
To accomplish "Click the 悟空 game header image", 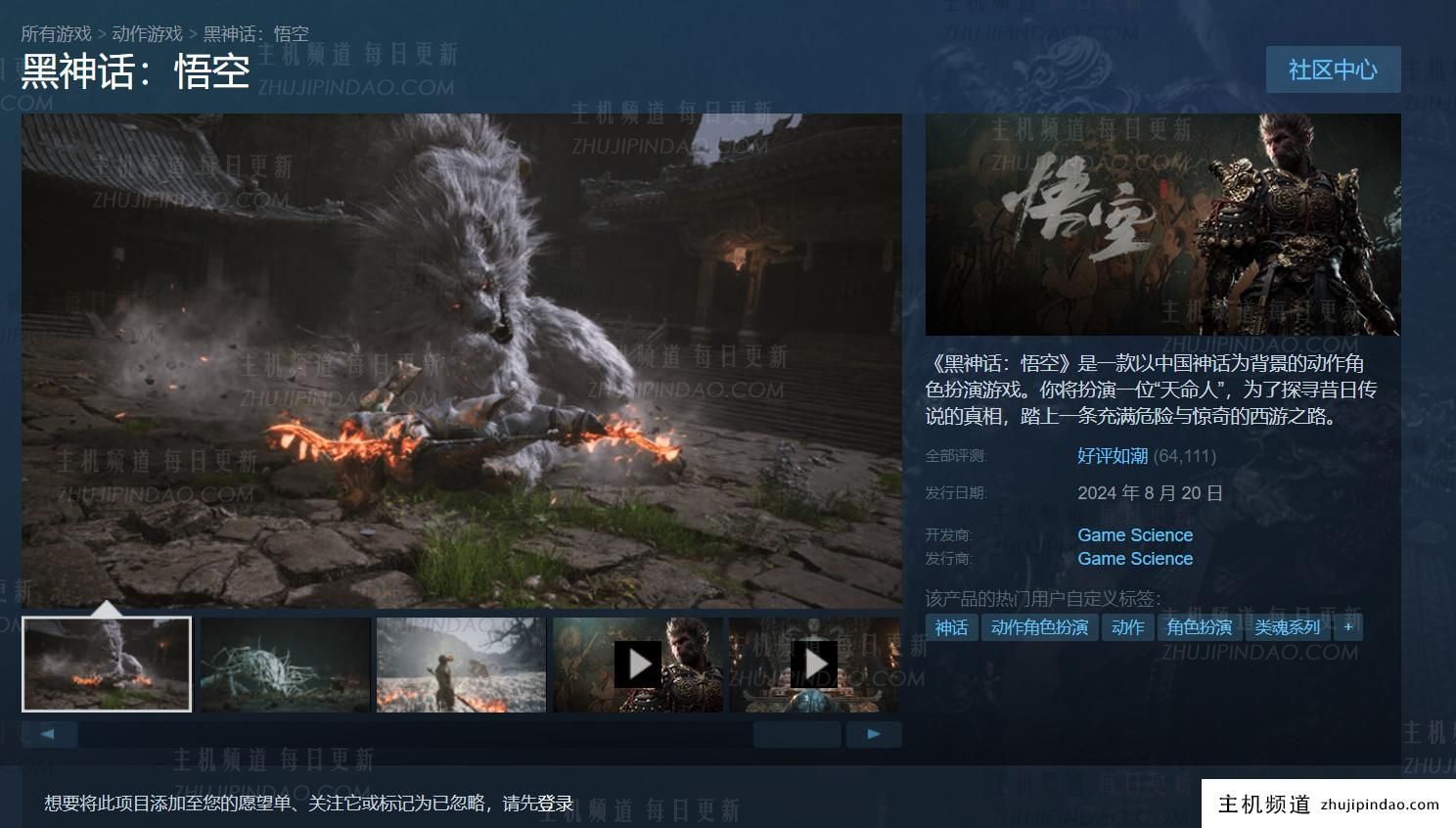I will (1162, 224).
